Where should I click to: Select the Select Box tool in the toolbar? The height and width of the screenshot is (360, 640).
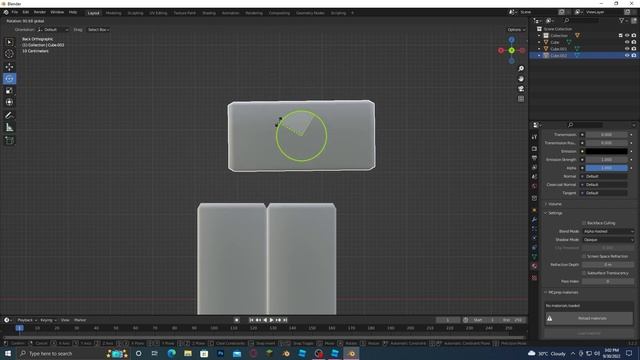click(x=9, y=42)
